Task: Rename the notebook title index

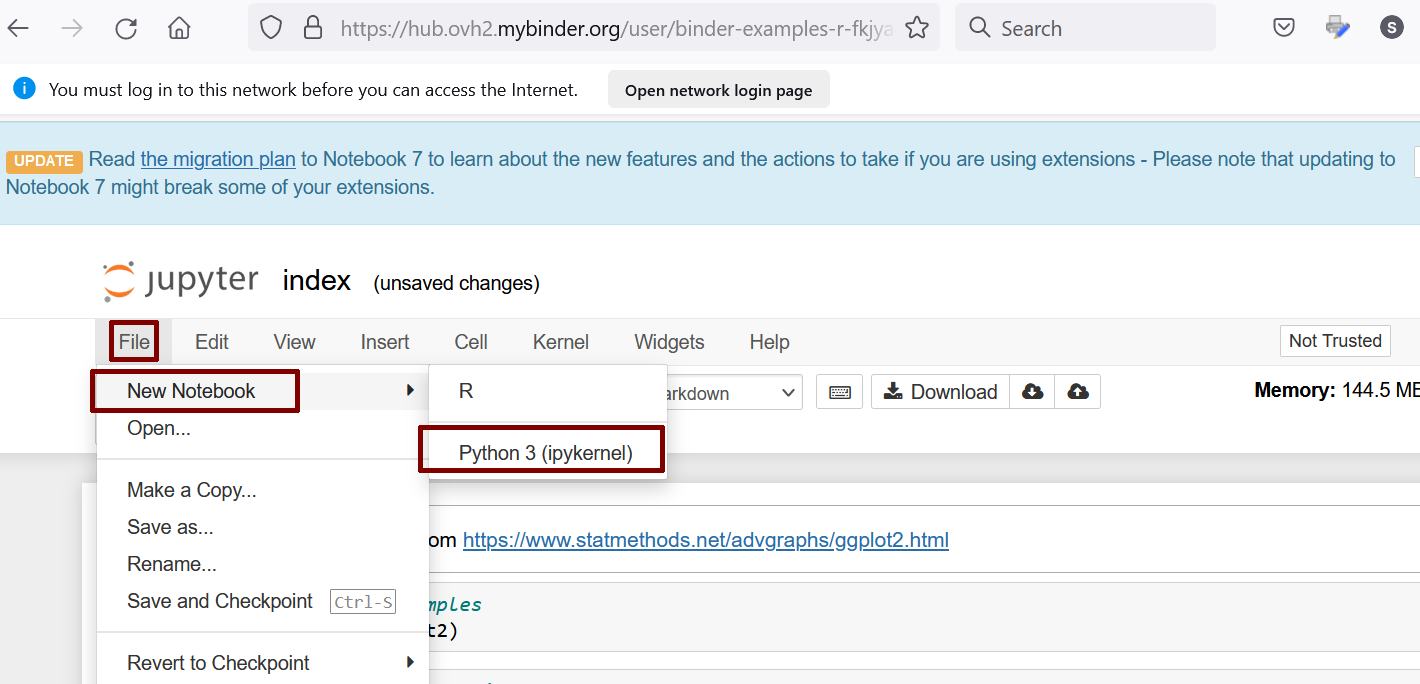Action: 317,281
